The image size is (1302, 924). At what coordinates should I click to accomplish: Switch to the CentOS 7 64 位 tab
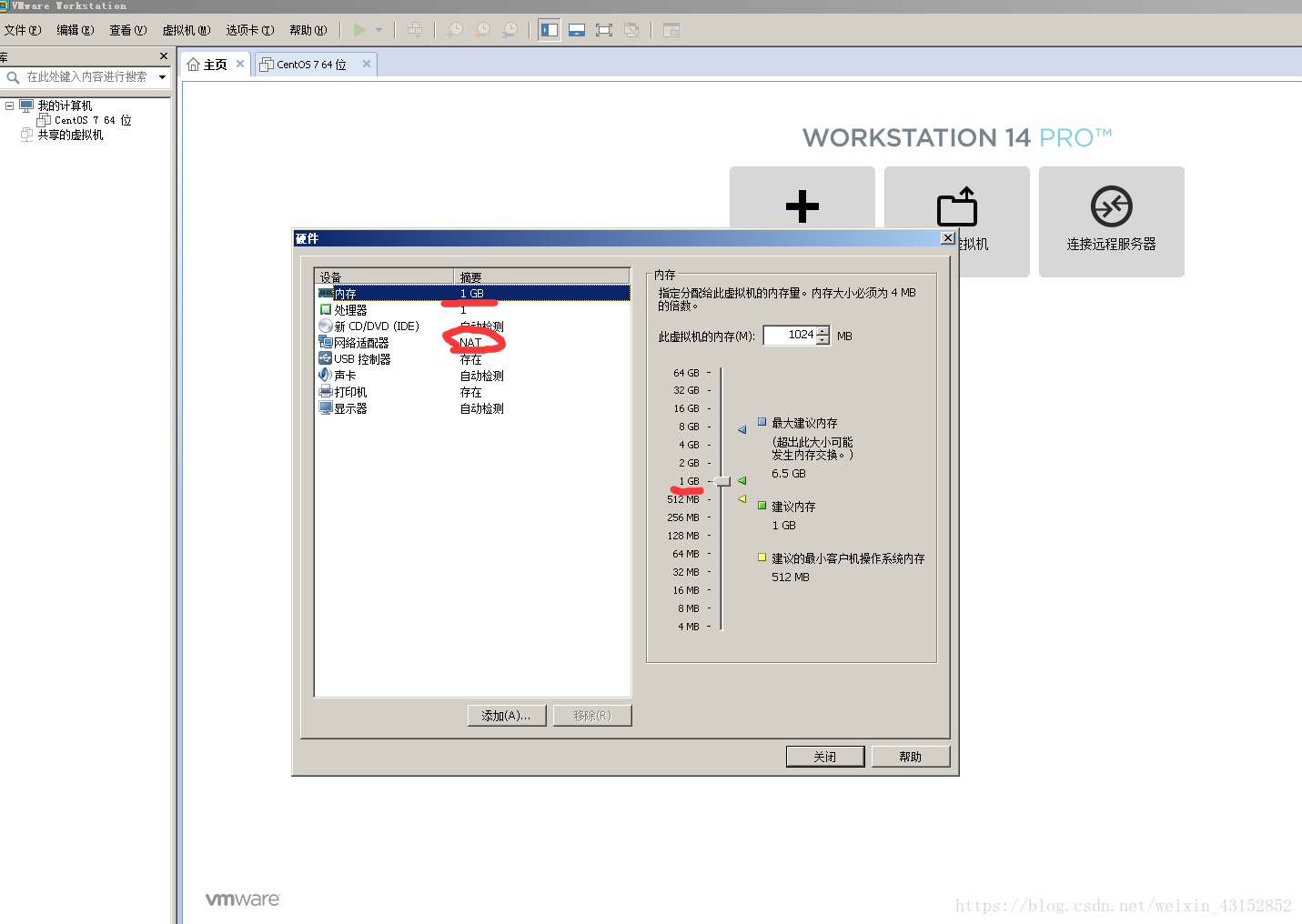tap(312, 65)
